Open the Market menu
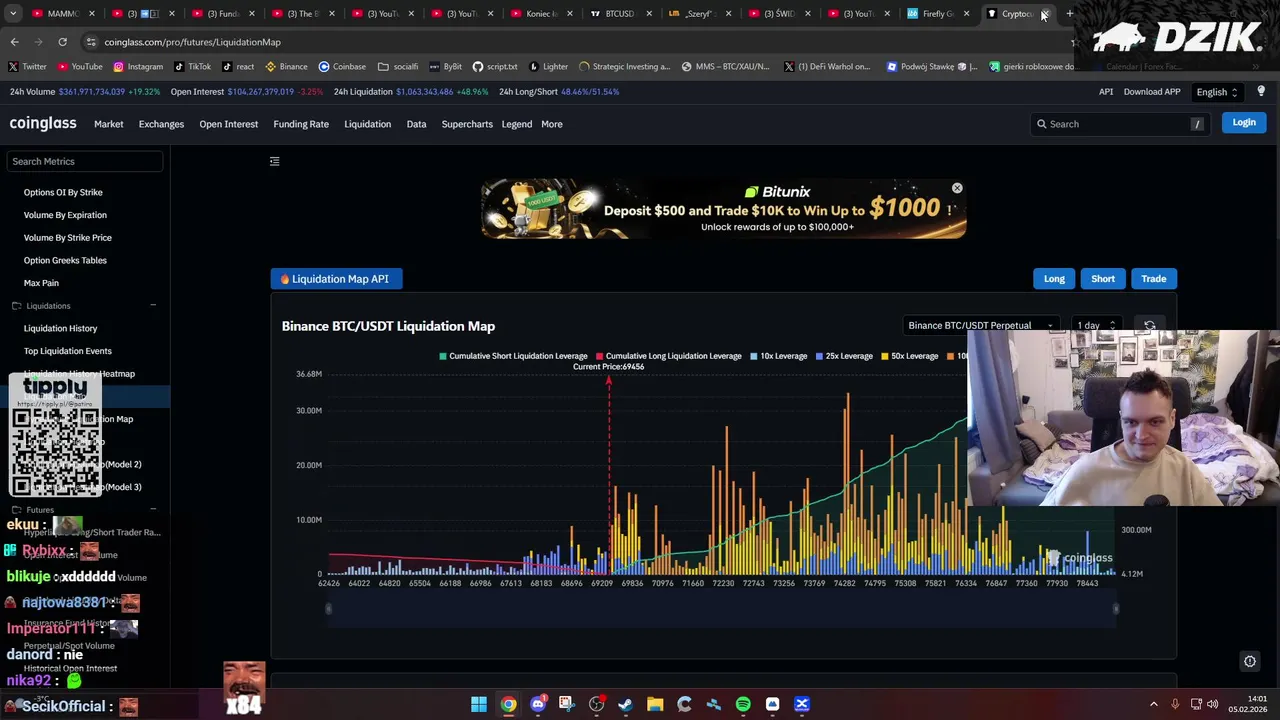 tap(109, 124)
